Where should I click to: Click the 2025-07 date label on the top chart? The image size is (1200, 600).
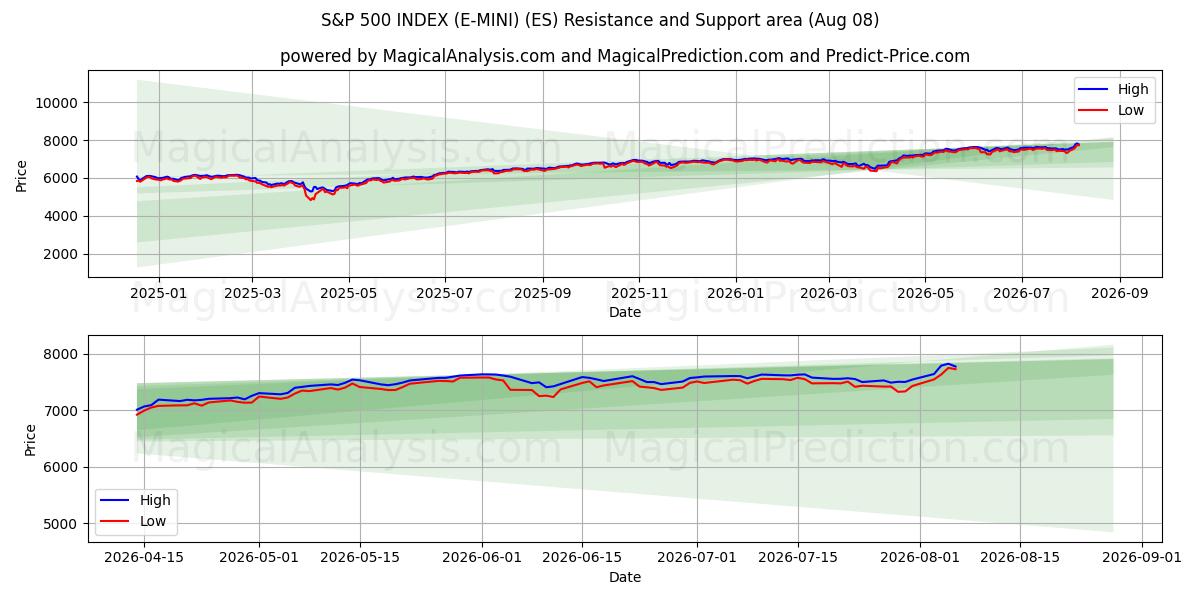pos(444,293)
